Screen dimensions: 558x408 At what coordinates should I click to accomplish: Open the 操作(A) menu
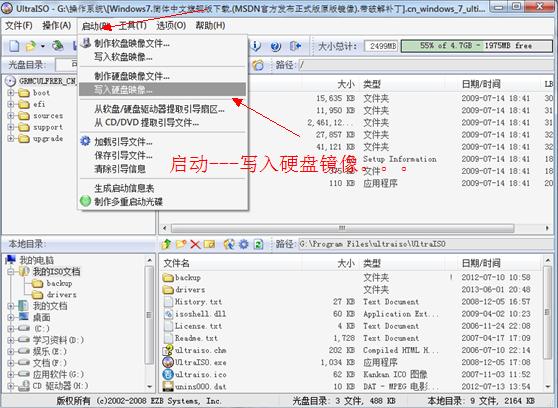tap(57, 26)
